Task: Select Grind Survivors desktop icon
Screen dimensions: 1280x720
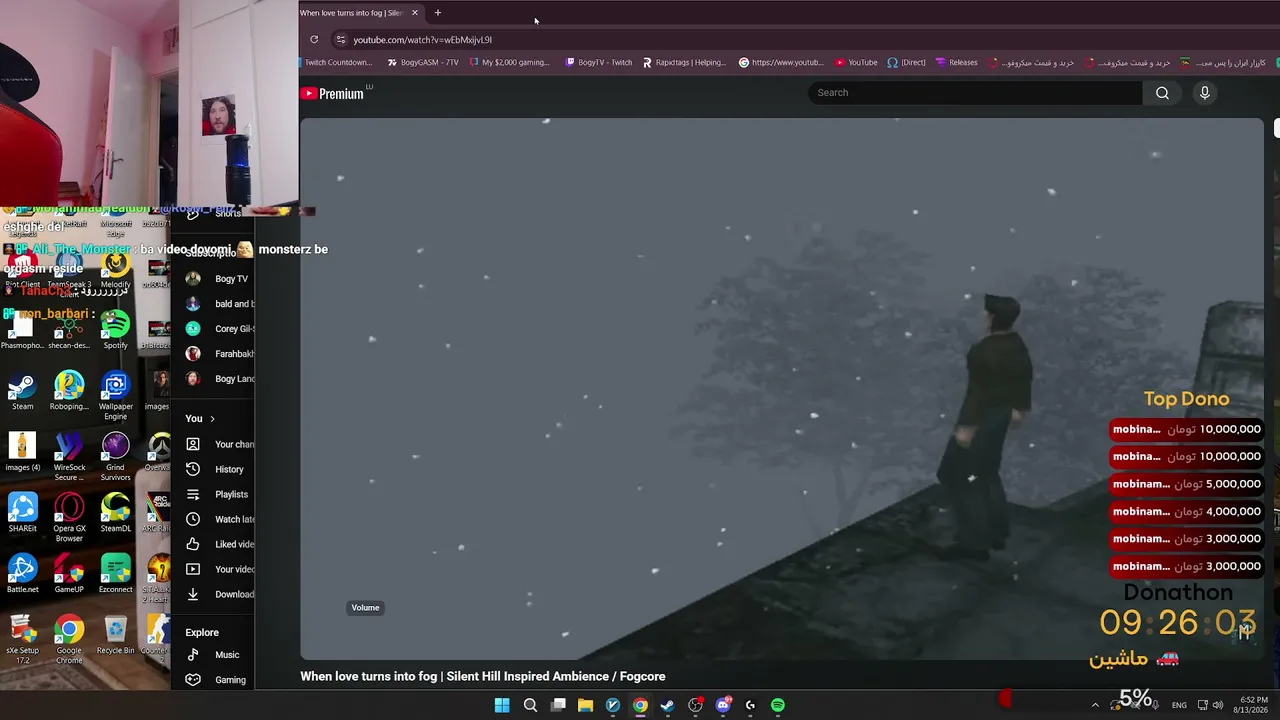Action: tap(115, 457)
